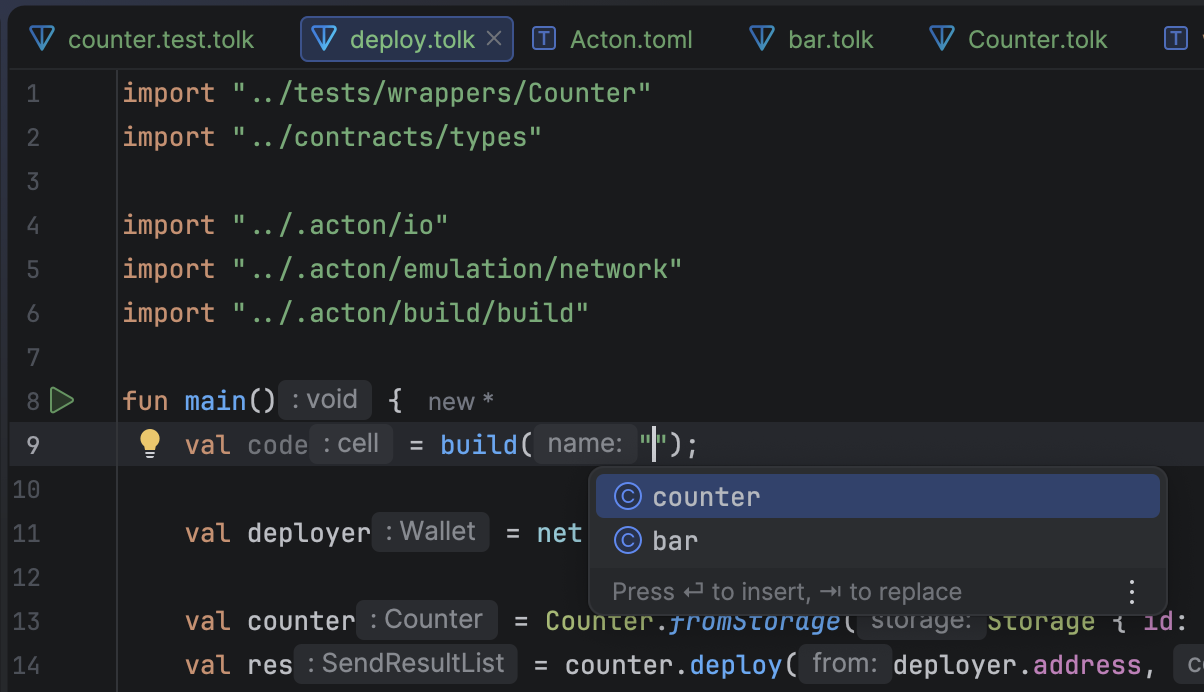Click the class icon next to bar suggestion
Viewport: 1204px width, 692px height.
[627, 541]
